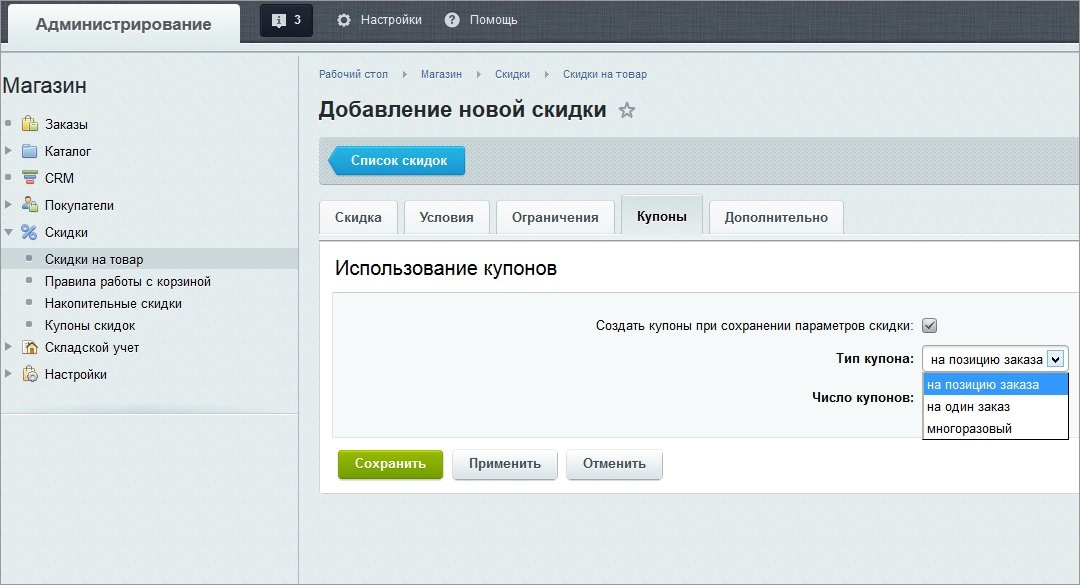Open Настройки in the top bar
The height and width of the screenshot is (585, 1080).
[391, 20]
